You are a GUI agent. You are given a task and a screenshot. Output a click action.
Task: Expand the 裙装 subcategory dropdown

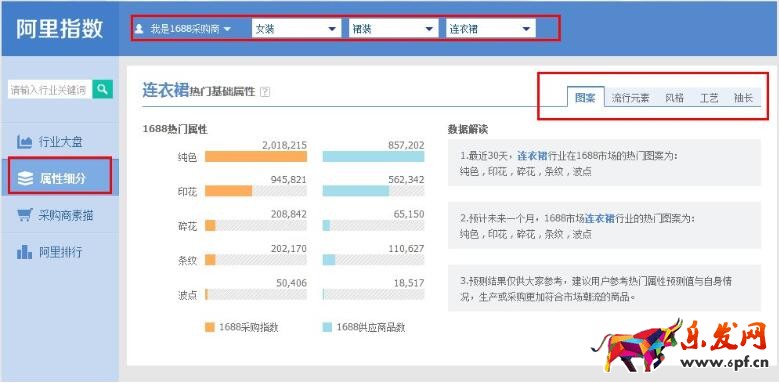pos(393,29)
